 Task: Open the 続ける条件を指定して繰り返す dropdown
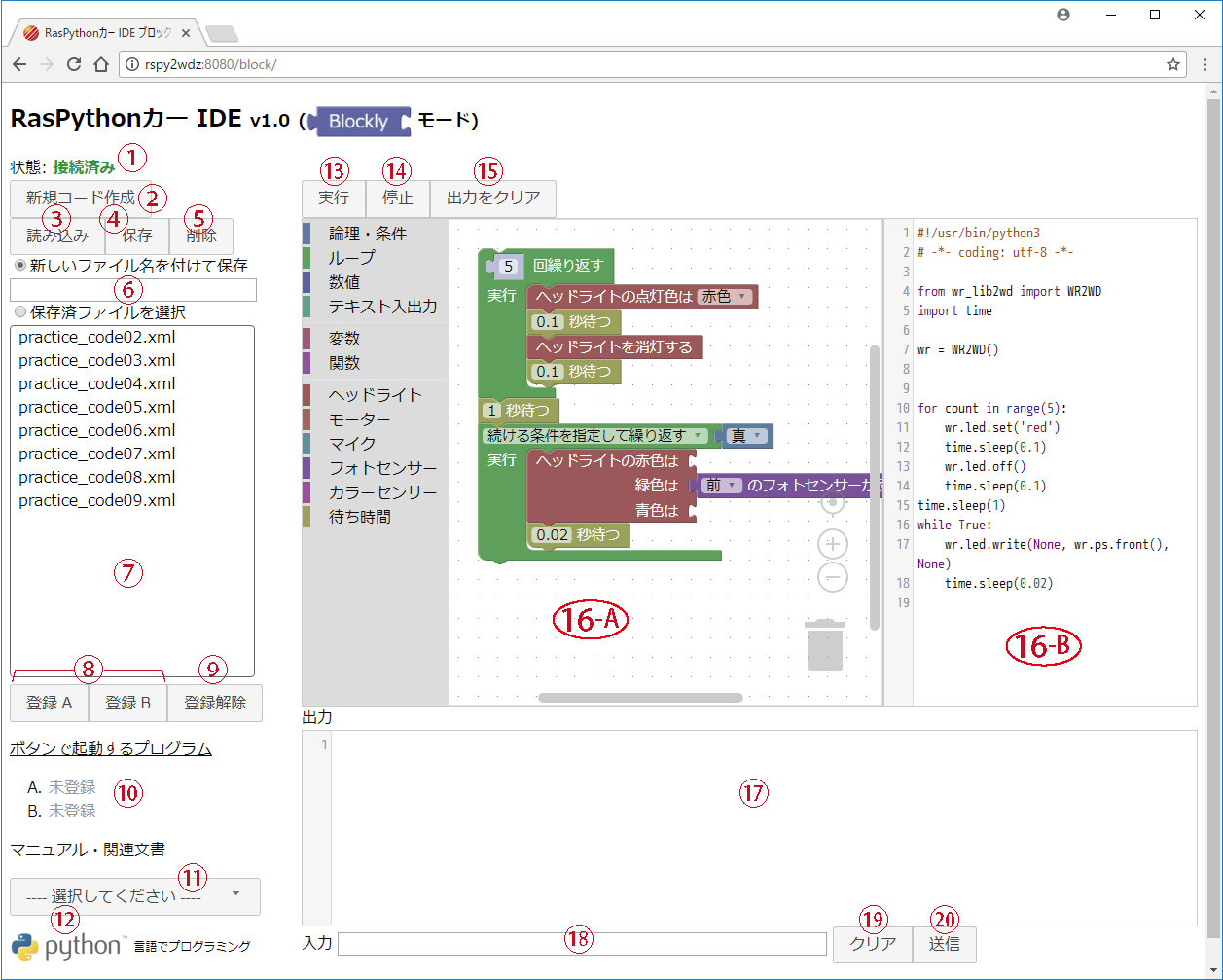click(x=596, y=436)
